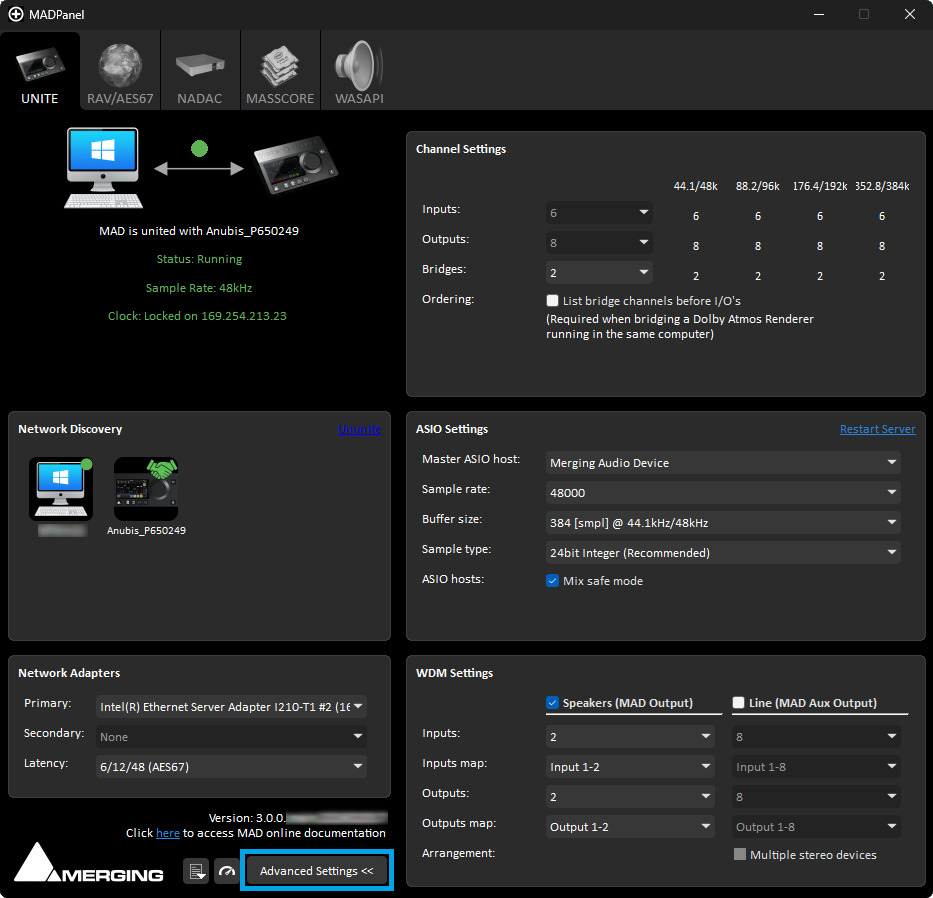Expand the ASIO Sample rate dropdown
The image size is (933, 898).
(723, 493)
